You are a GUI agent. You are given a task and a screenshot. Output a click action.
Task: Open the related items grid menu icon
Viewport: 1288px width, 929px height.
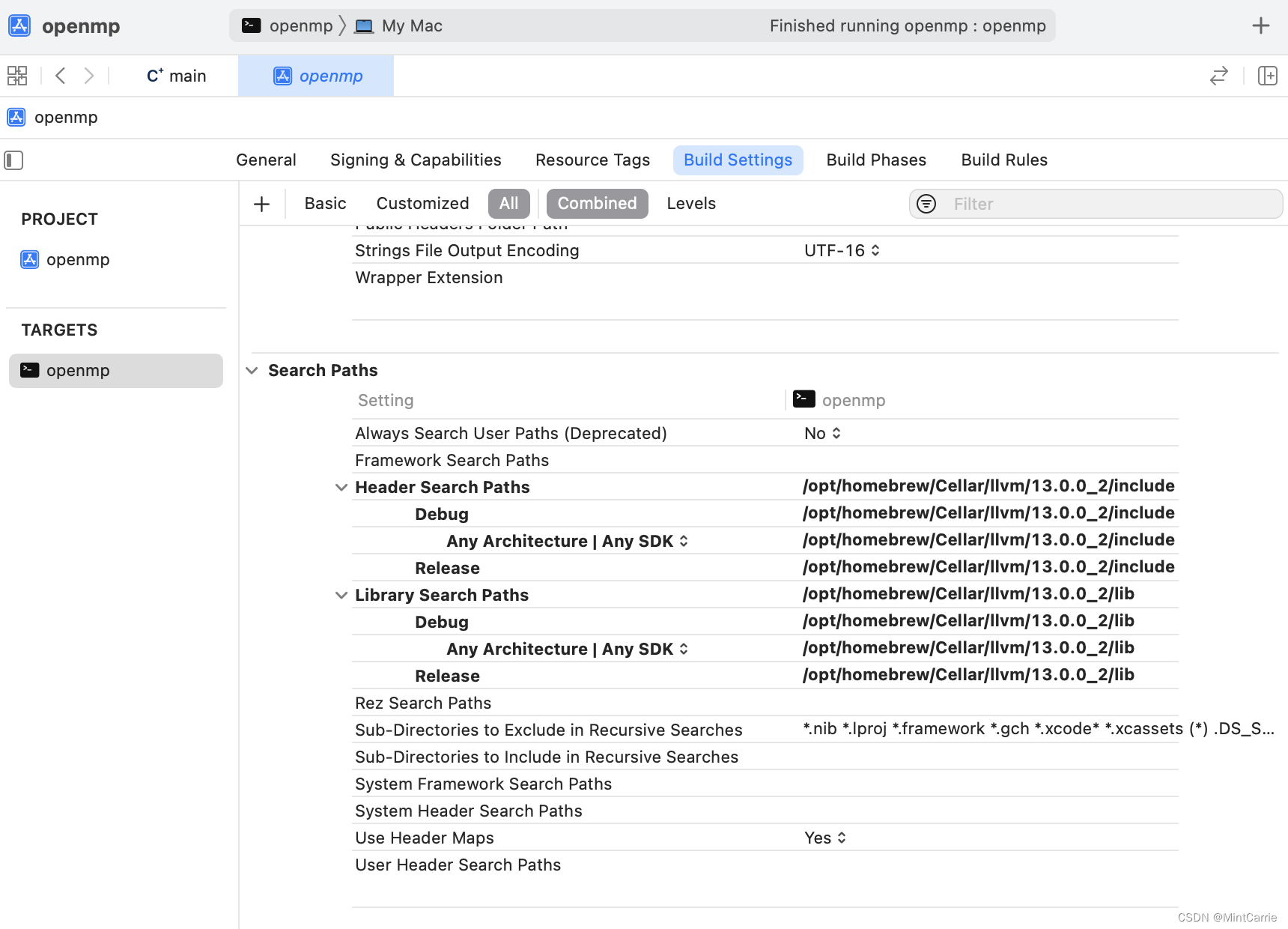click(17, 76)
